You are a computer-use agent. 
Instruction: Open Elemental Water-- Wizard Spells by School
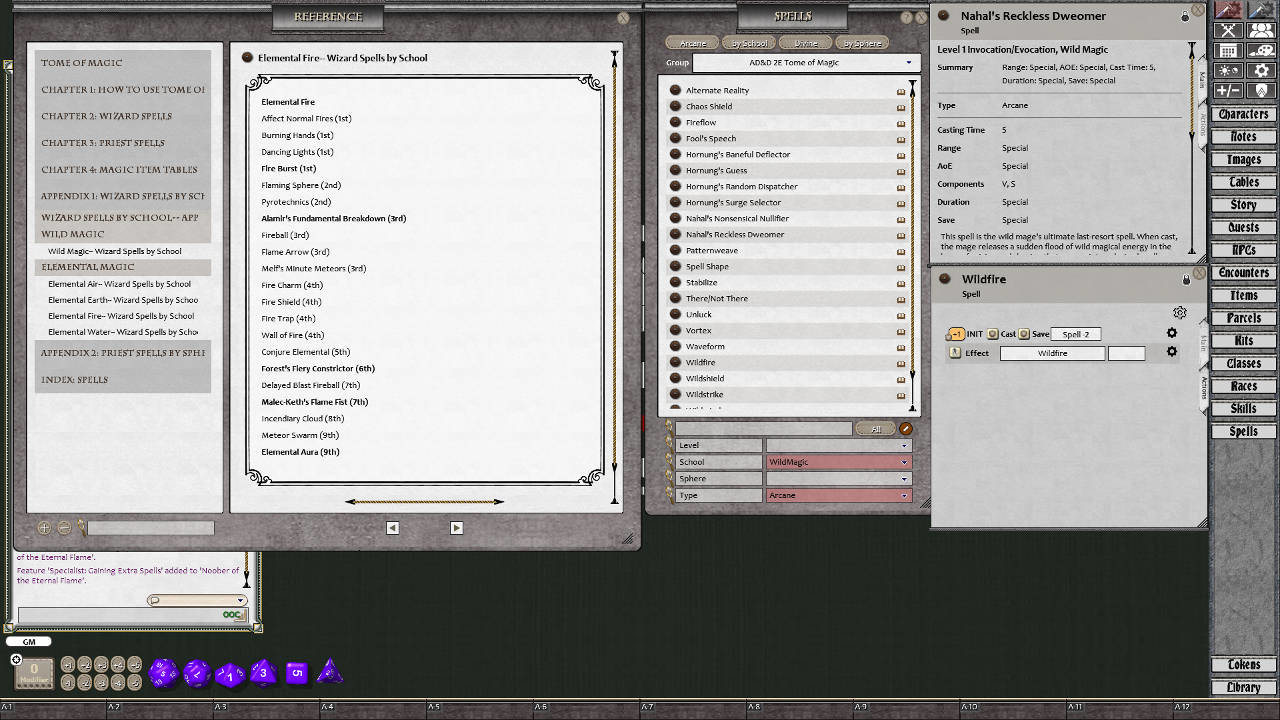click(x=123, y=332)
